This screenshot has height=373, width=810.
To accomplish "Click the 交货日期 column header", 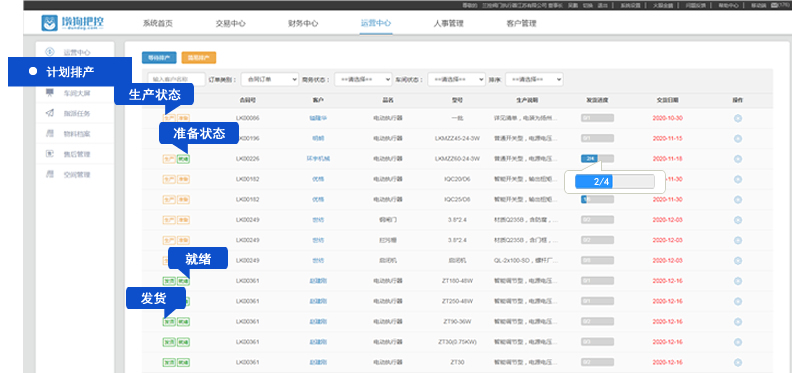I will click(667, 100).
